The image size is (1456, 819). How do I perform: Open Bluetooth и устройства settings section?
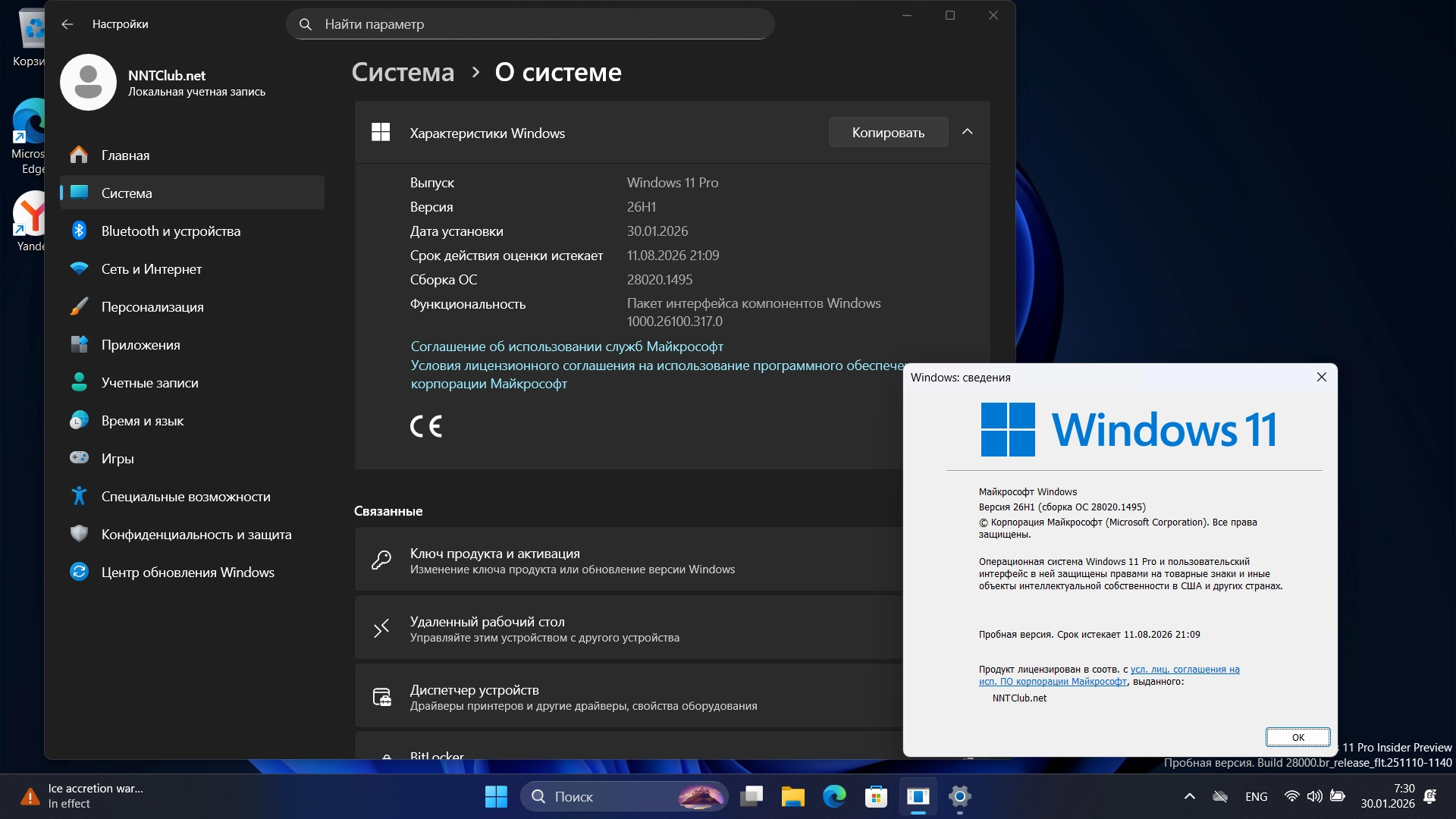[x=171, y=231]
